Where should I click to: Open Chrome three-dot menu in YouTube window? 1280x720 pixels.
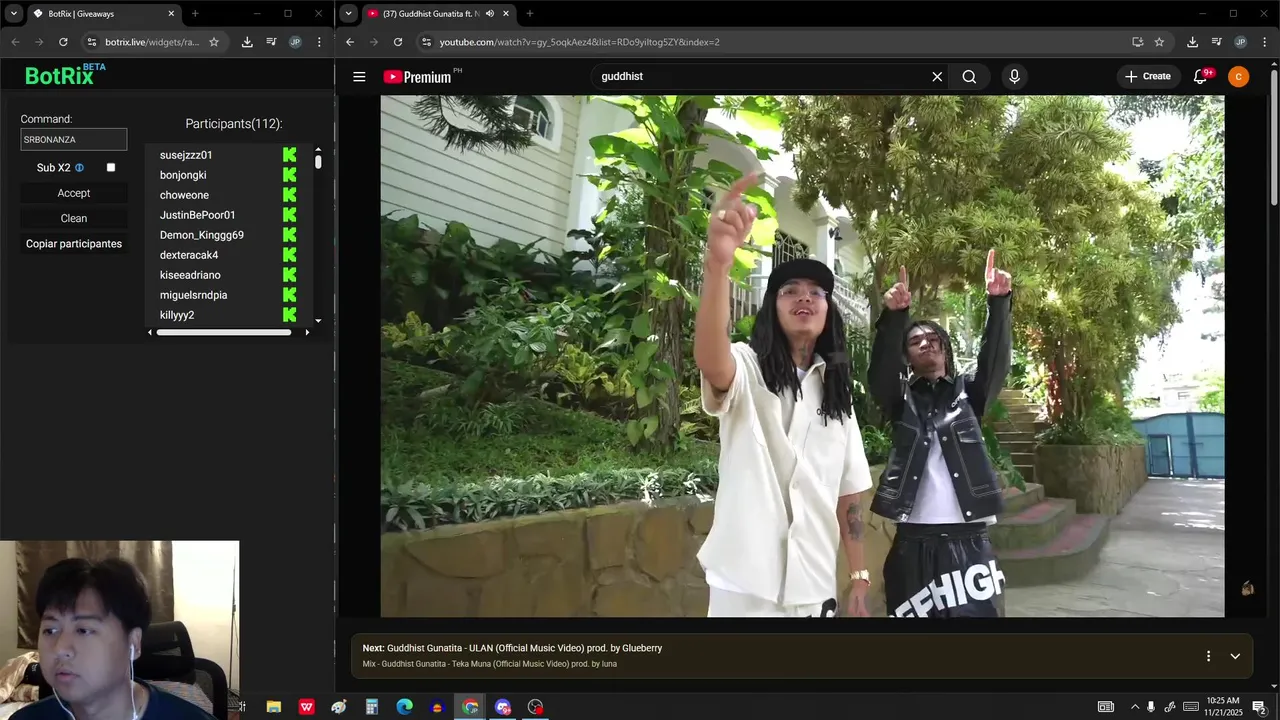point(1264,42)
